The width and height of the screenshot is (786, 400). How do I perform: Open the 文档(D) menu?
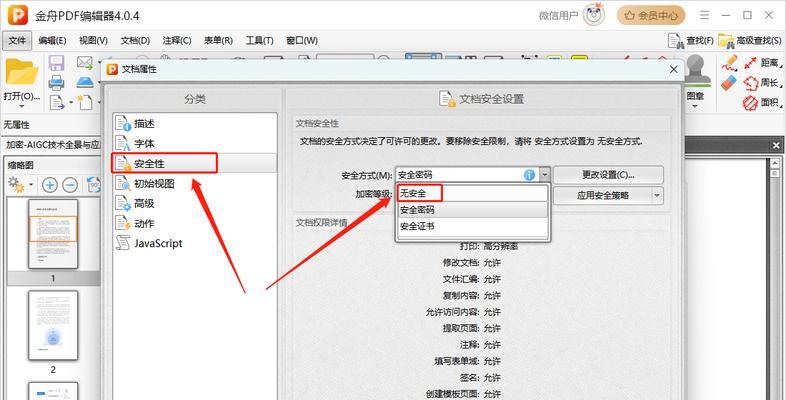point(135,41)
